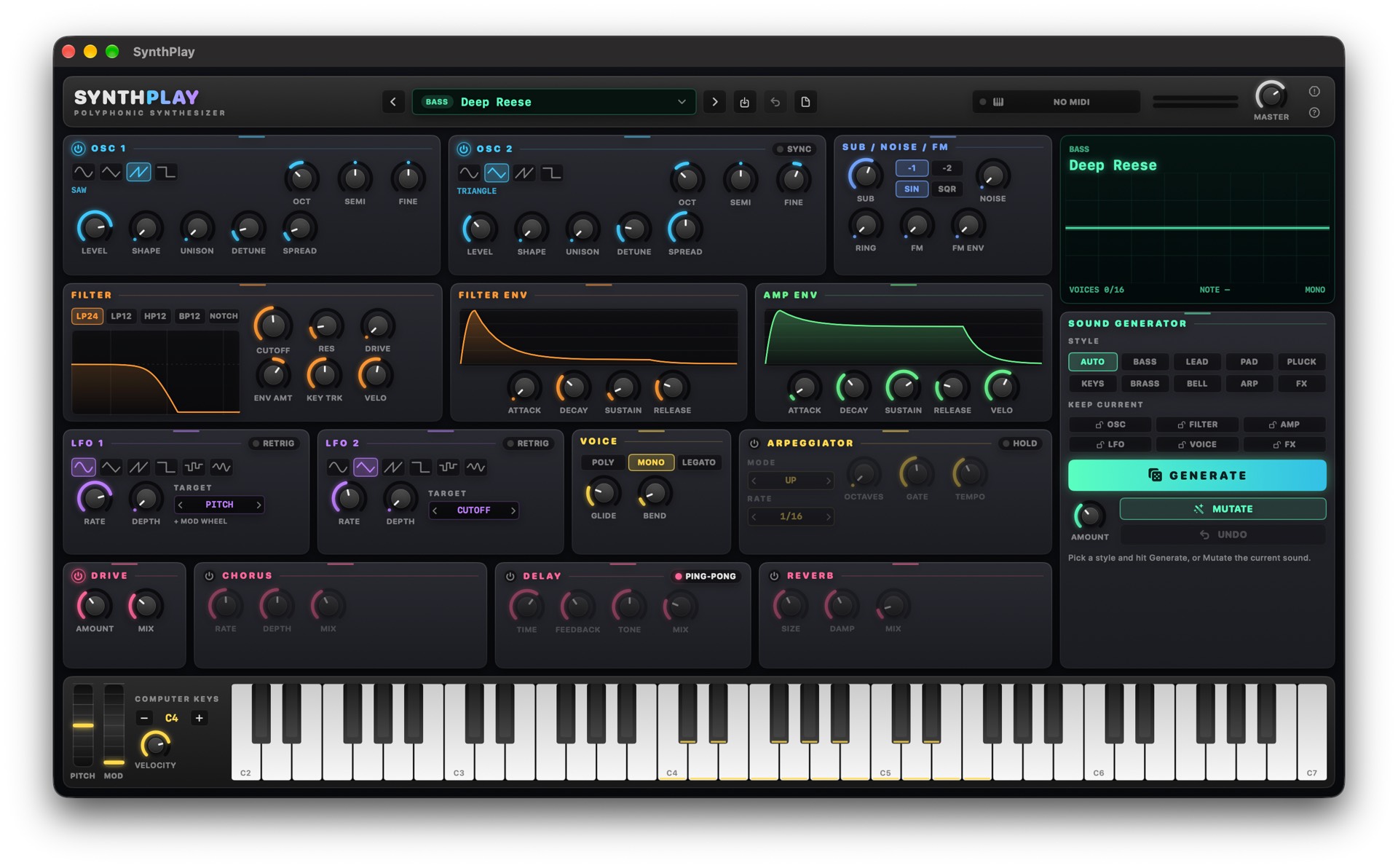Click the MIDI keyboard icon
The height and width of the screenshot is (868, 1398).
pyautogui.click(x=998, y=102)
